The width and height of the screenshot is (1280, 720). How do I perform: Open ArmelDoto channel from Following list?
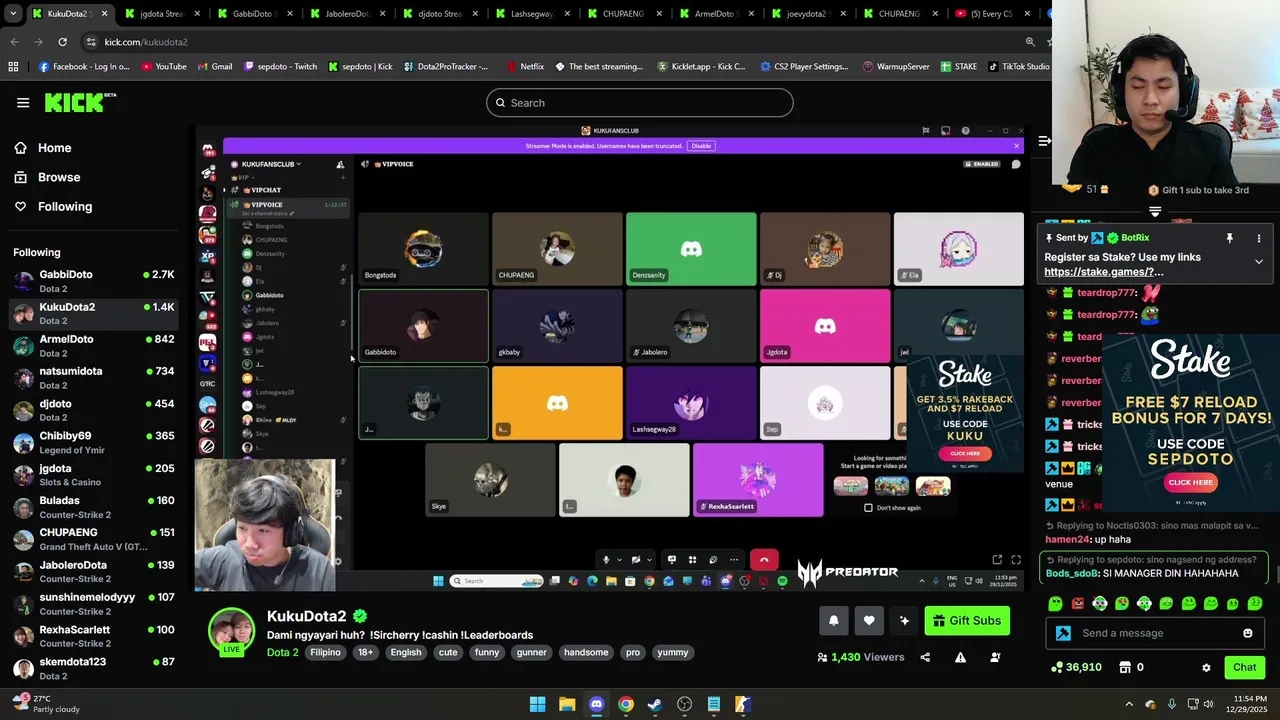(x=93, y=346)
